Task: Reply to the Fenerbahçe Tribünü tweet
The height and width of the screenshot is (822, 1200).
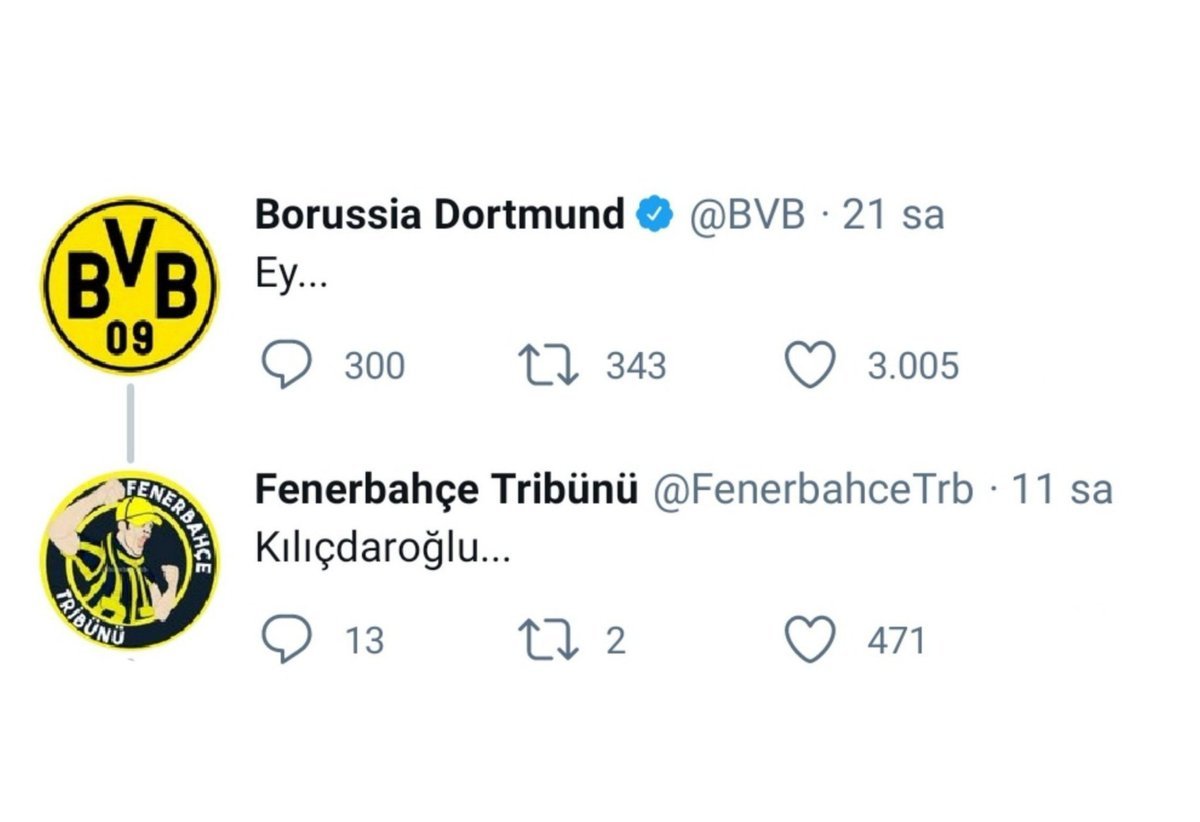Action: tap(286, 640)
